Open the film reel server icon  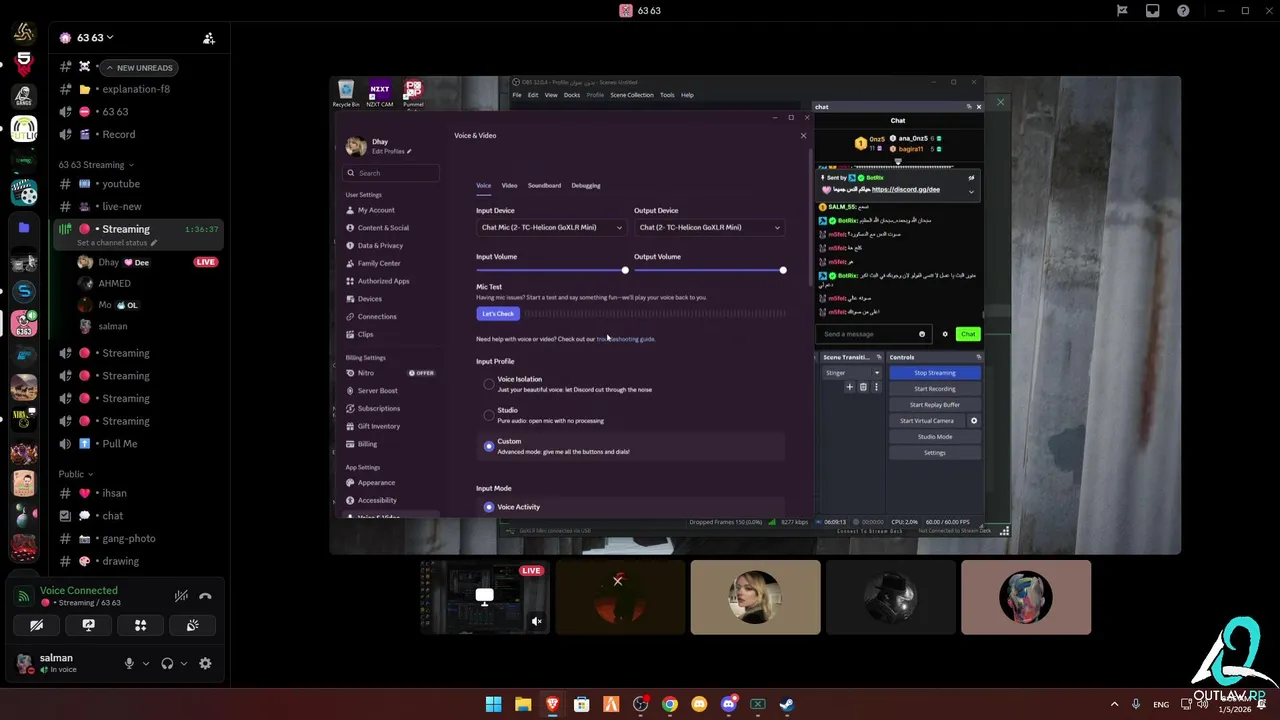(x=24, y=193)
